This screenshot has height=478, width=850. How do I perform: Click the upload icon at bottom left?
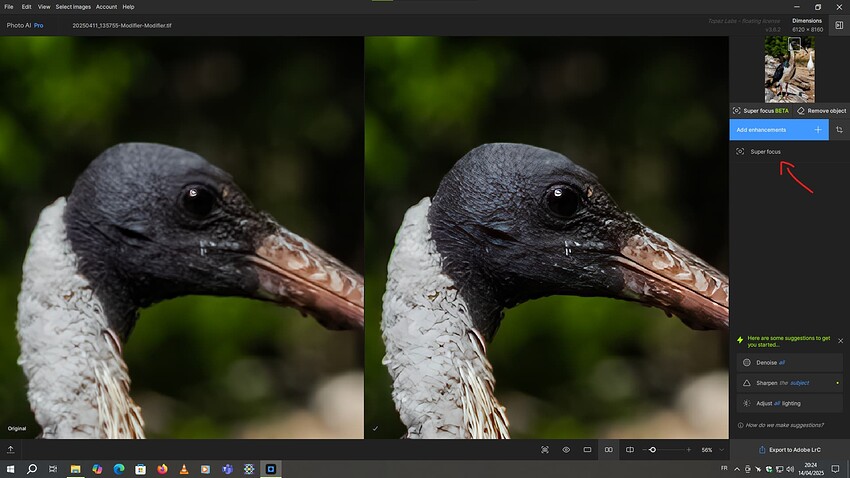[x=10, y=450]
